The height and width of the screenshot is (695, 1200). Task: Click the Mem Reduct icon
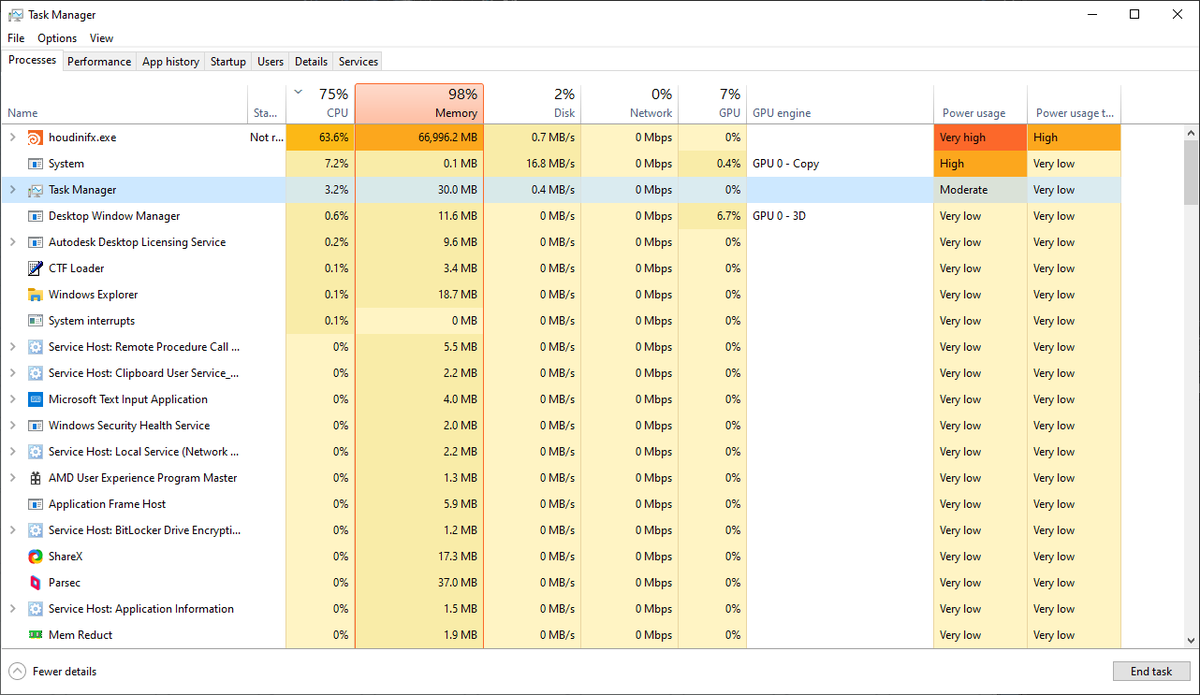click(x=35, y=635)
